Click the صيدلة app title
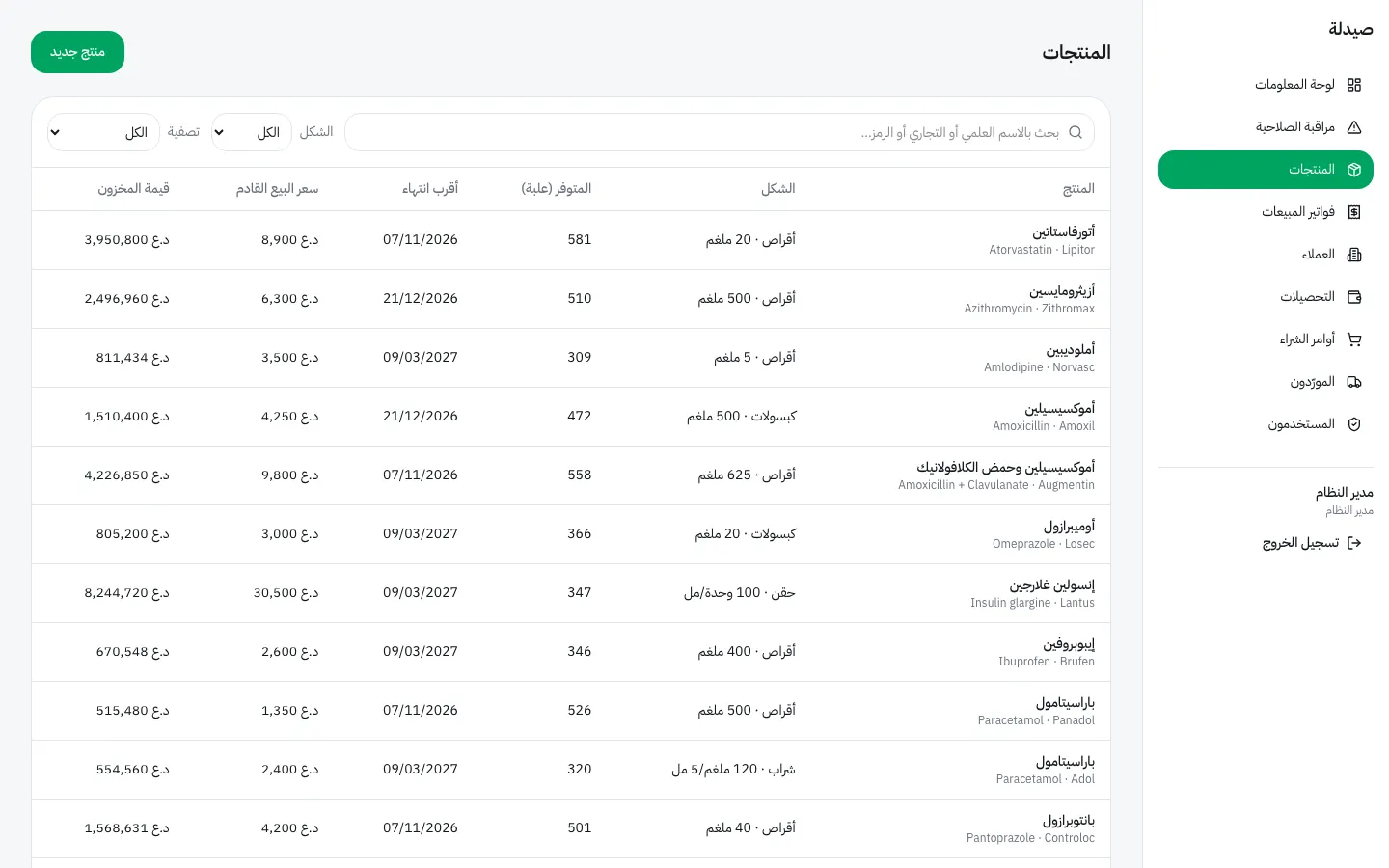 [x=1350, y=29]
